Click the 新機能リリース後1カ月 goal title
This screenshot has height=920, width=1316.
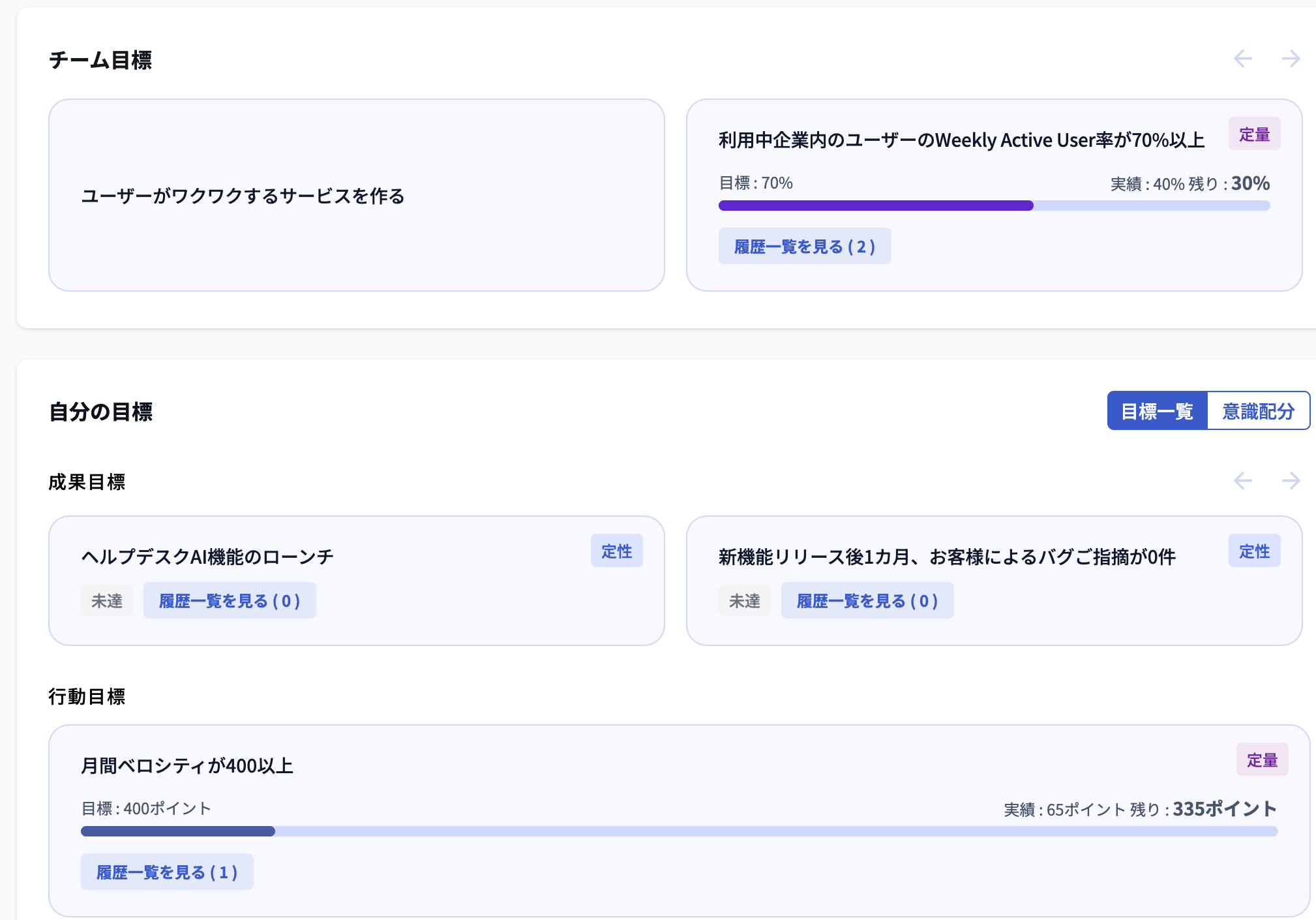[947, 557]
